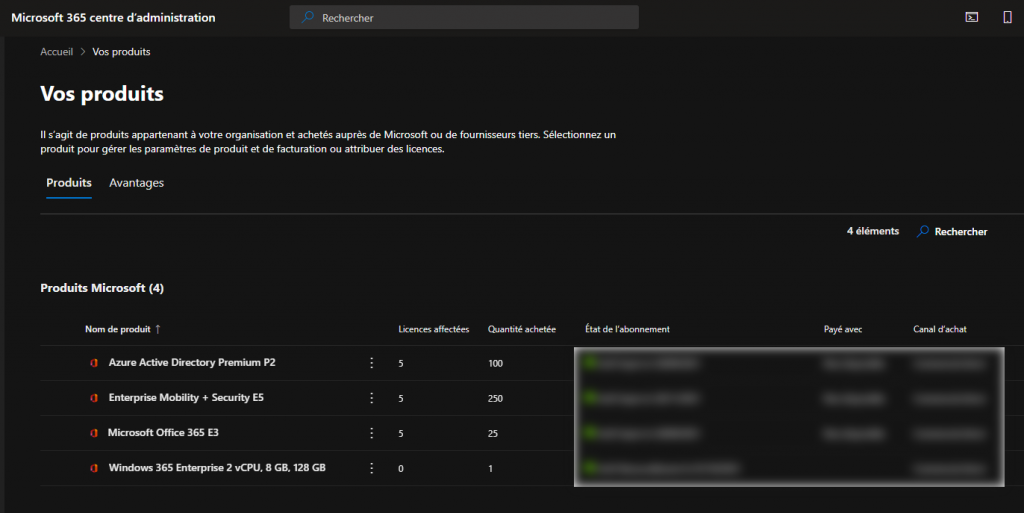Click the Quantité achetée column header
Viewport: 1024px width, 513px height.
pyautogui.click(x=522, y=330)
